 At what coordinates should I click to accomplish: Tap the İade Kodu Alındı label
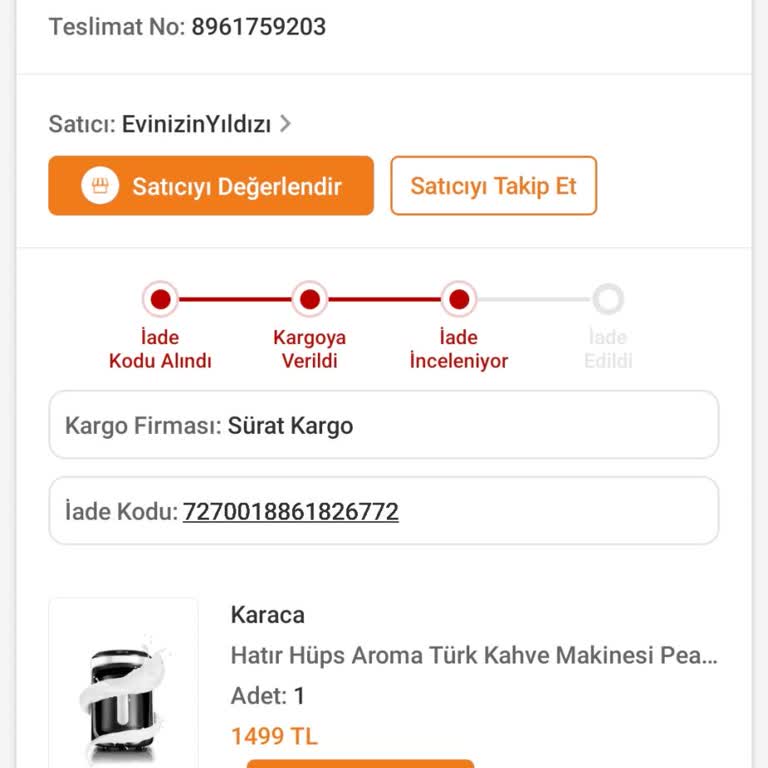coord(160,349)
